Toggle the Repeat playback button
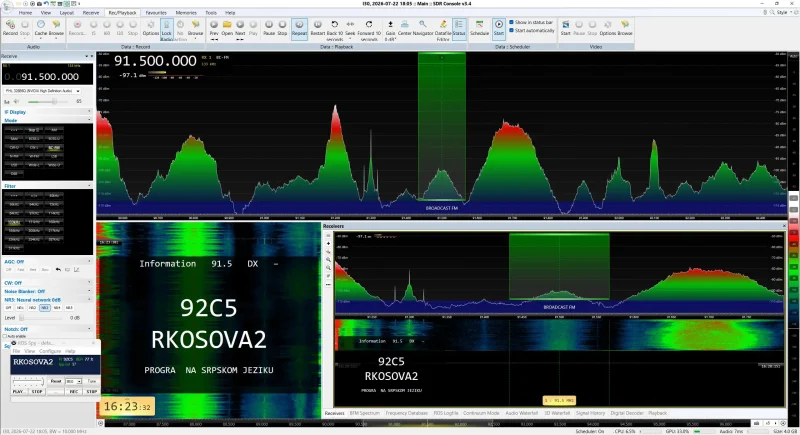This screenshot has height=435, width=800. tap(299, 28)
